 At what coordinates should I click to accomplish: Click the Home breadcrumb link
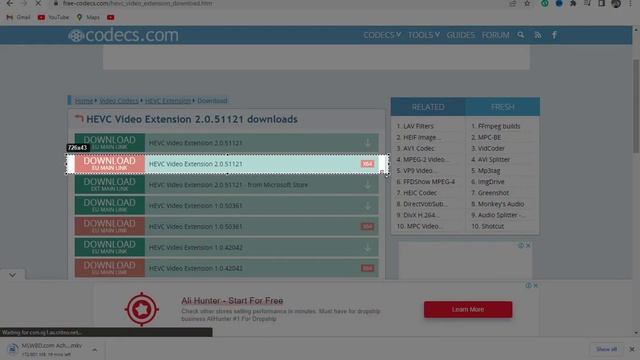click(x=84, y=100)
